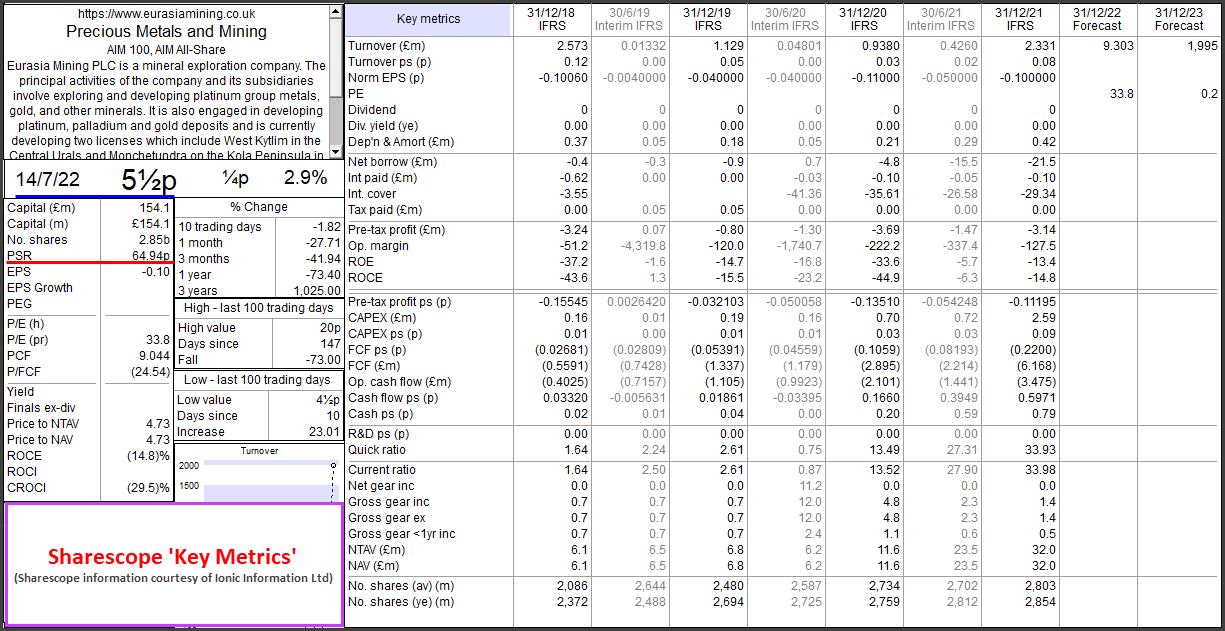Open the eurasiamining.co.uk website link
Screen dimensions: 1225x631
(166, 15)
